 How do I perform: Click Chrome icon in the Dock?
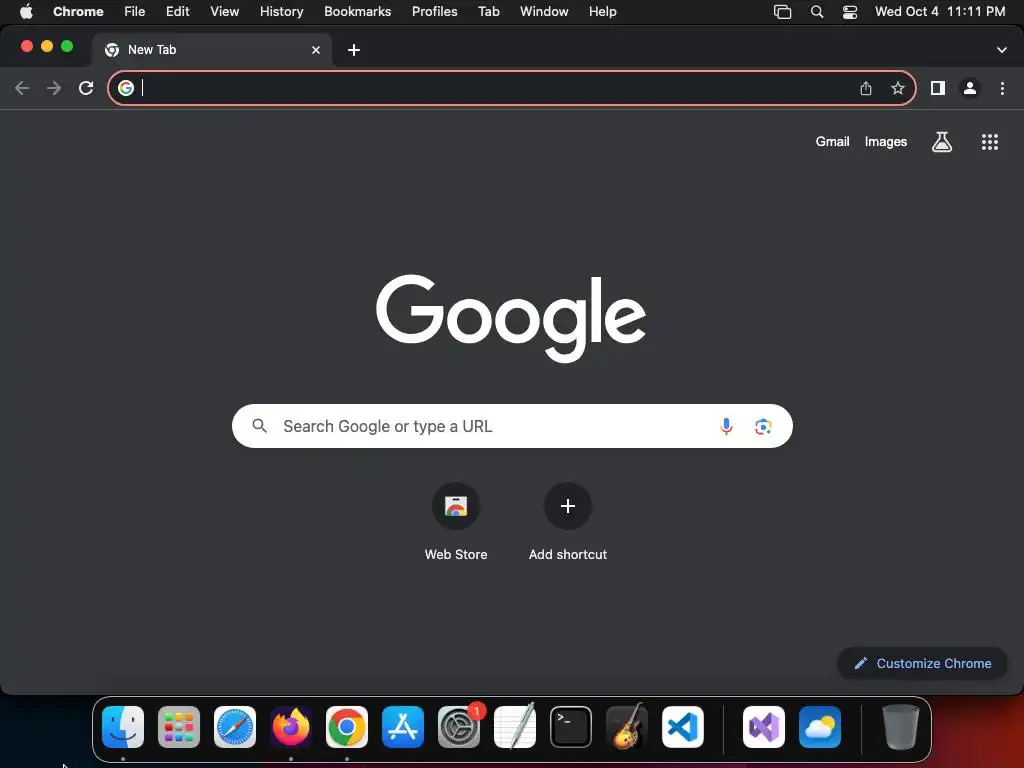pos(347,727)
